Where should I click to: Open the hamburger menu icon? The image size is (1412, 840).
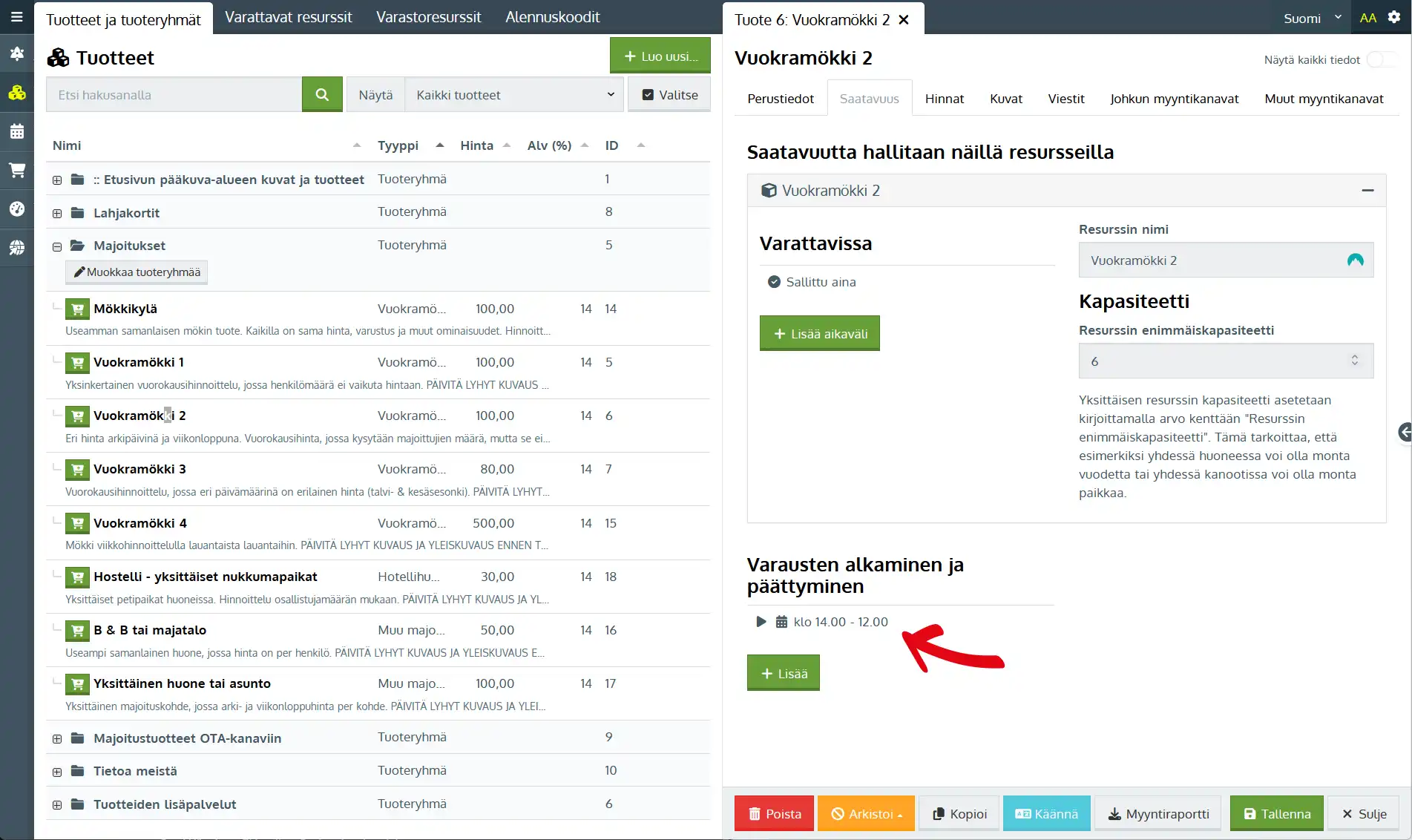(16, 17)
